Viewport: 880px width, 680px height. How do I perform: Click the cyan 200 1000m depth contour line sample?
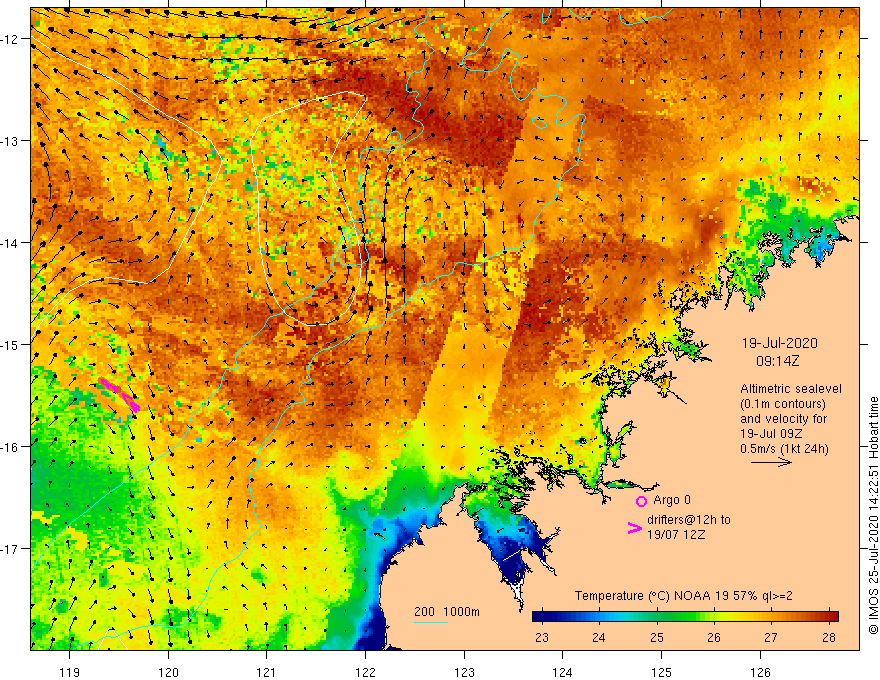pos(430,622)
